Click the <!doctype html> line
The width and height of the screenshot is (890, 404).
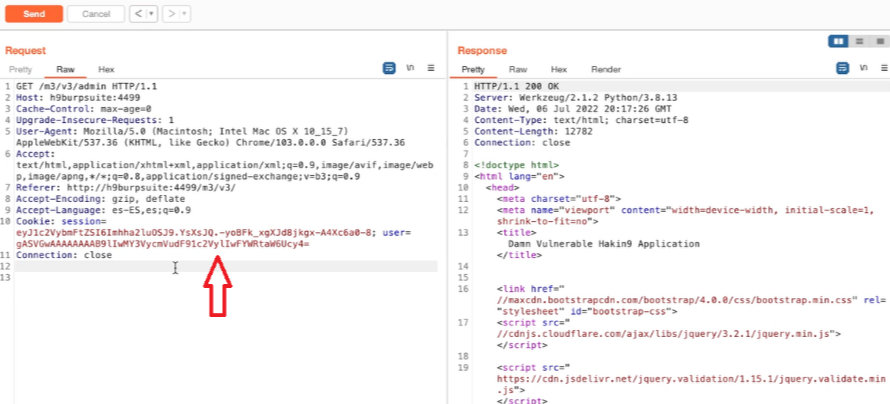[x=517, y=165]
